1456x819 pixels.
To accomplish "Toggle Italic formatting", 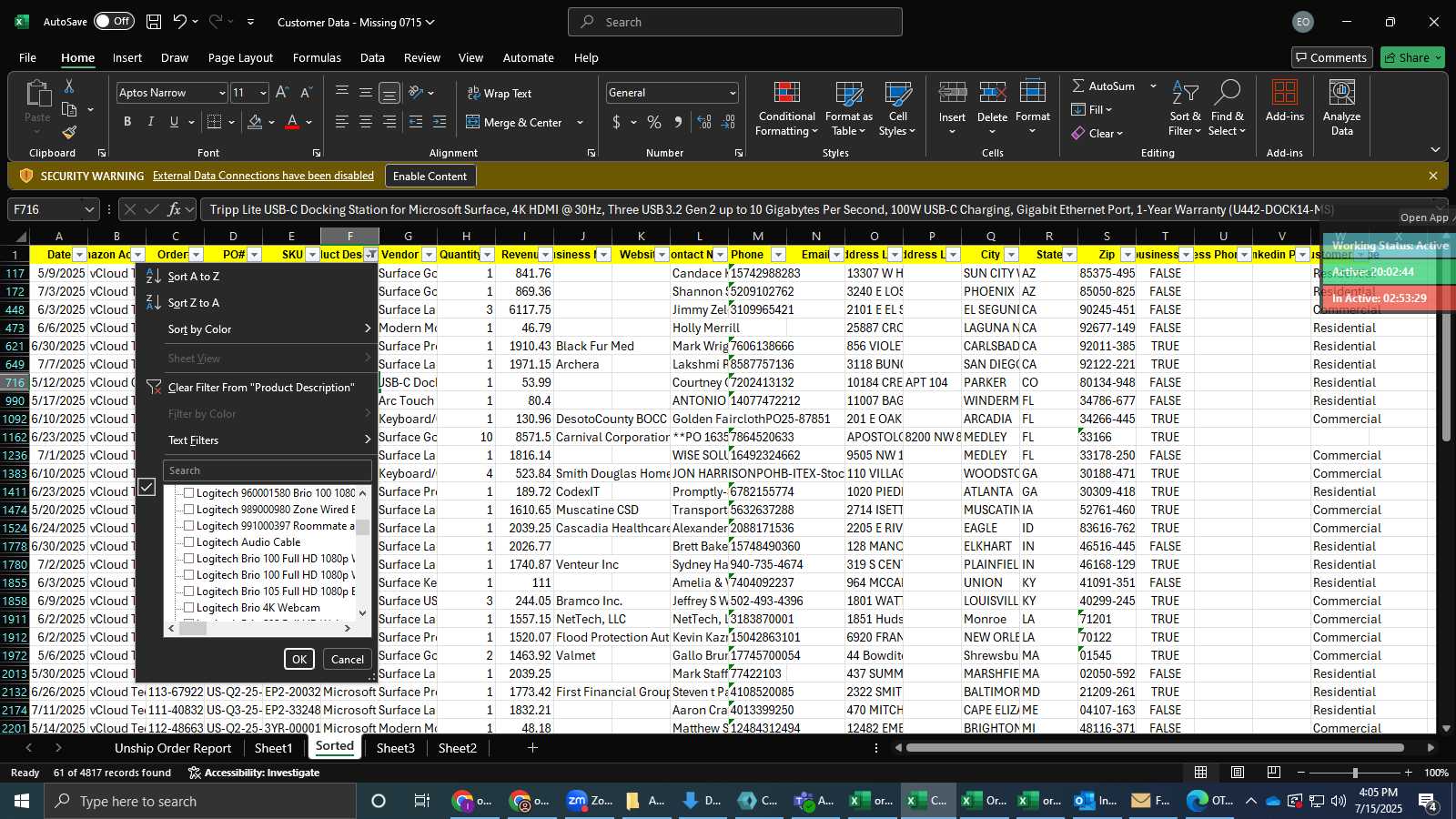I will 151,122.
